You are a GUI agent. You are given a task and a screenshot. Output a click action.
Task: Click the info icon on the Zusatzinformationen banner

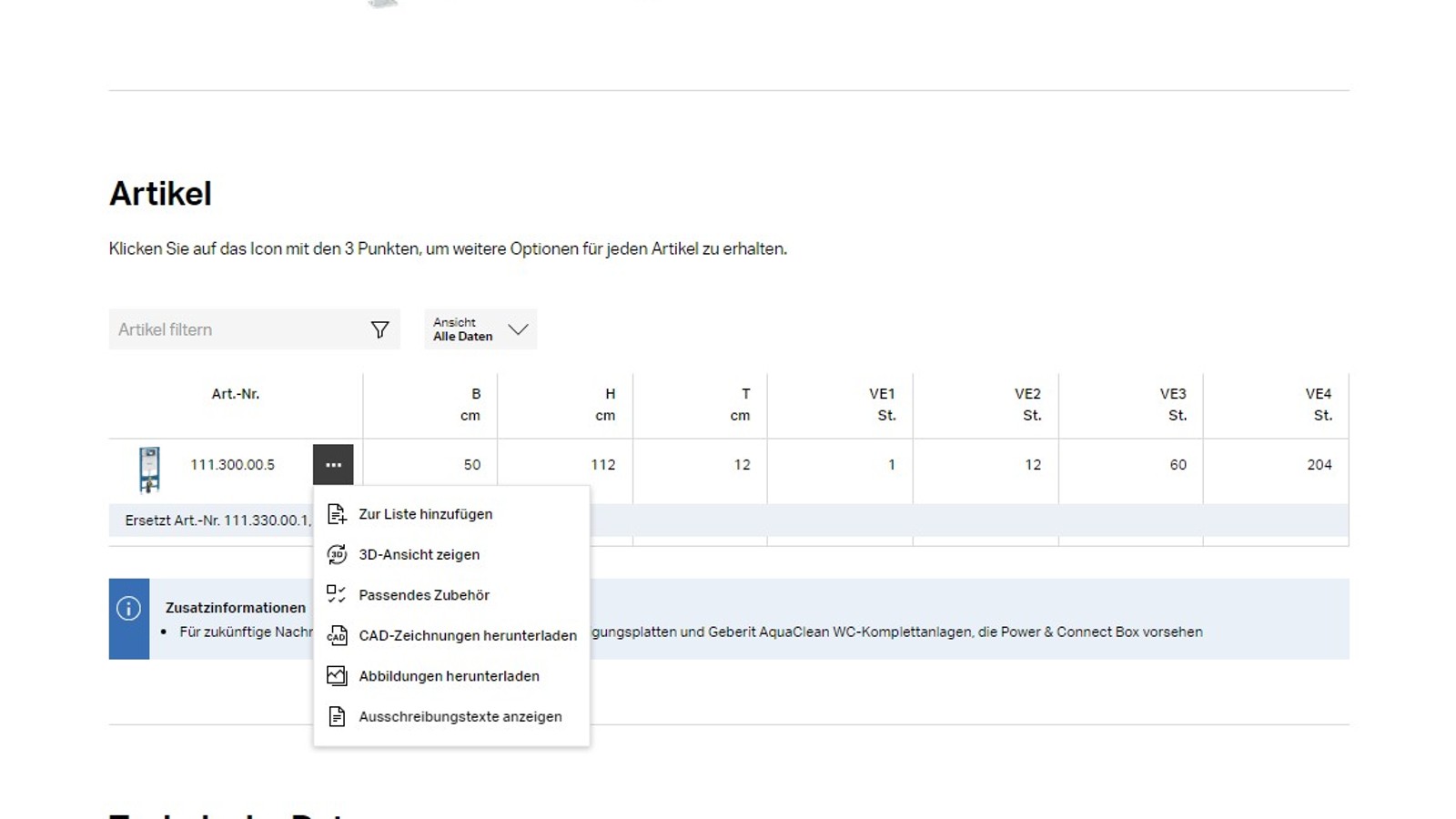point(128,608)
